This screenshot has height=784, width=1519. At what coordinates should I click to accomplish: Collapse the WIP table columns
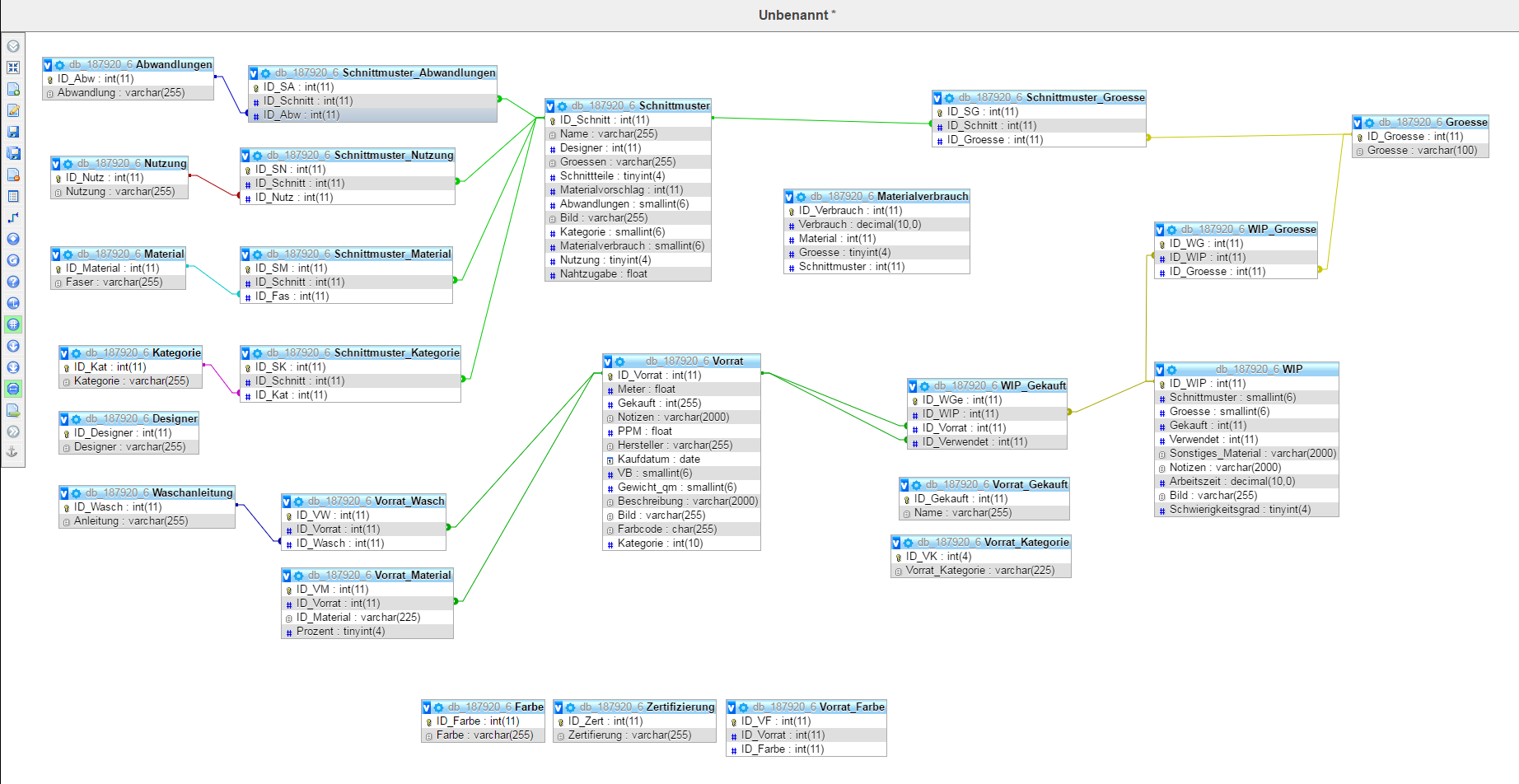1160,370
